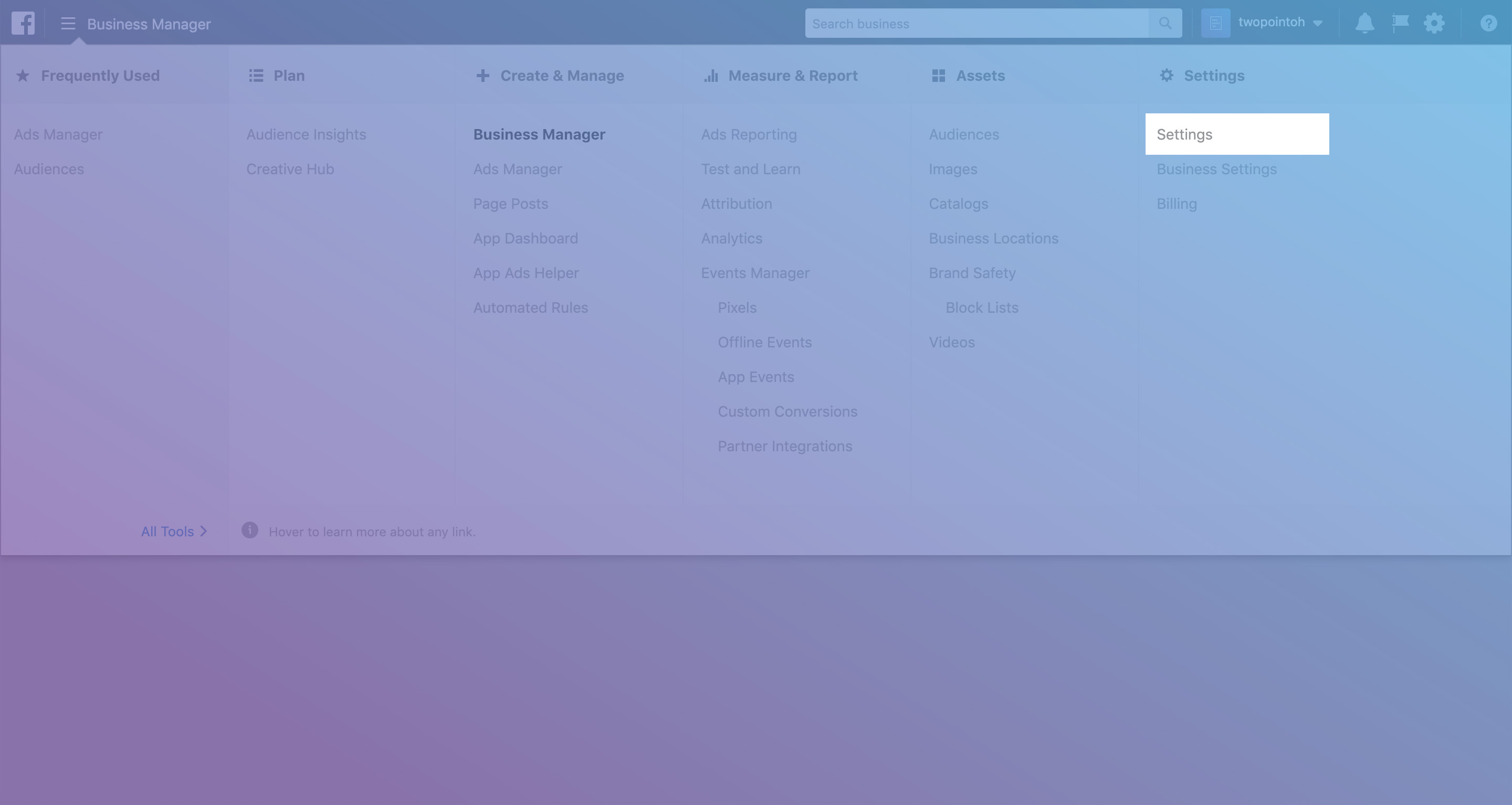
Task: Click the Search business input field
Action: 976,24
